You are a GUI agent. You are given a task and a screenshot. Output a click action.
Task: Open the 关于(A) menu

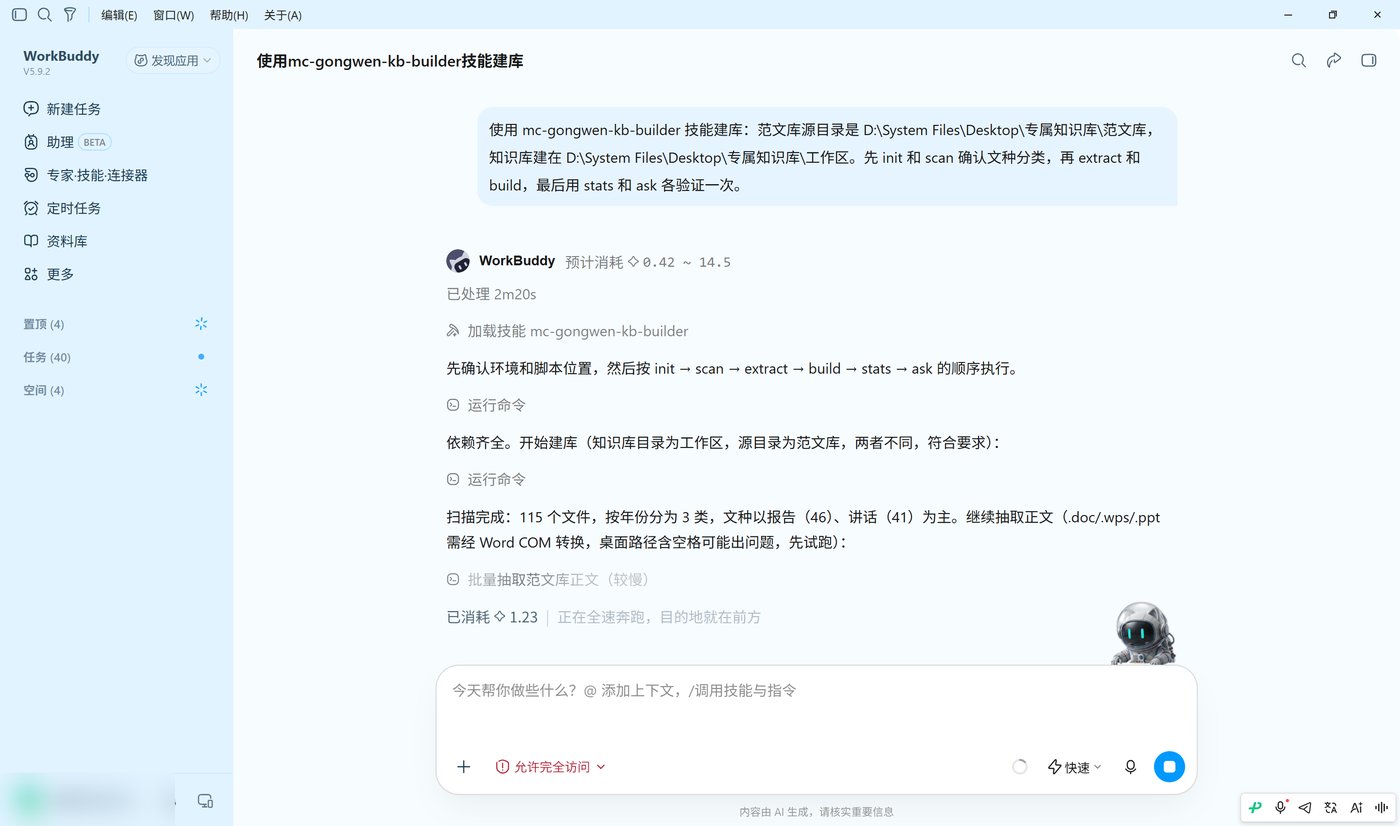[x=283, y=15]
